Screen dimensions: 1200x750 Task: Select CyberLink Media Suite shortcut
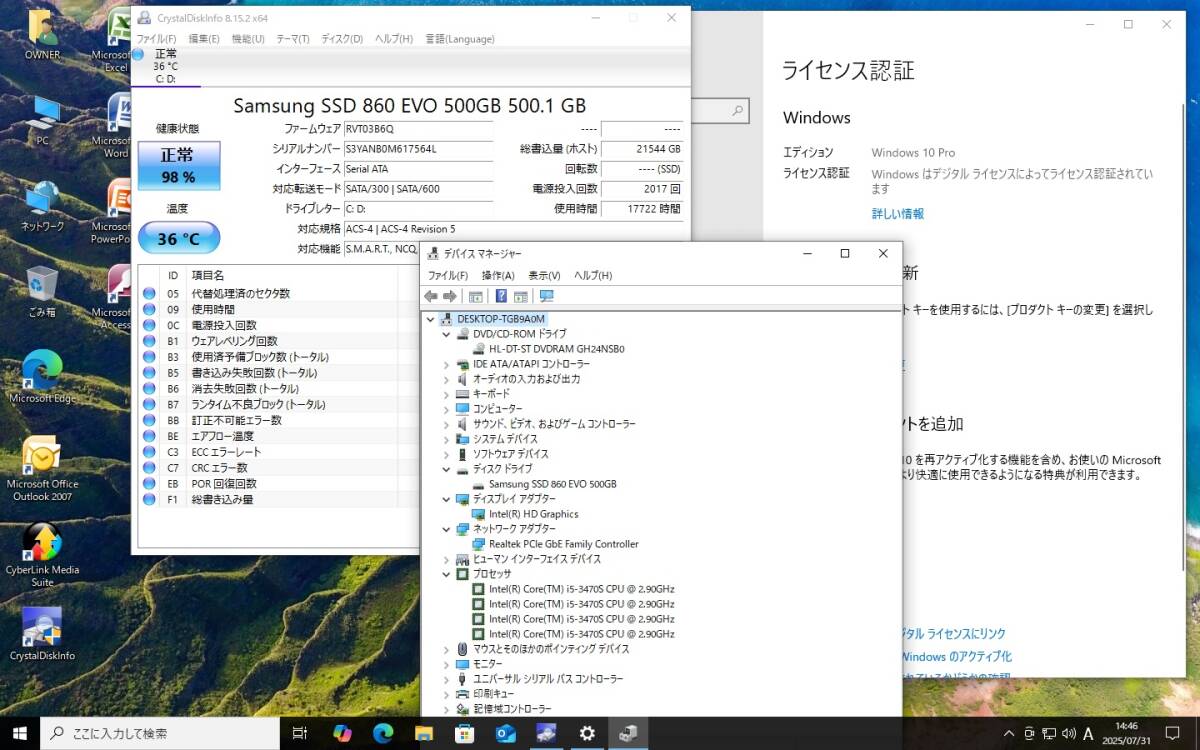click(42, 555)
